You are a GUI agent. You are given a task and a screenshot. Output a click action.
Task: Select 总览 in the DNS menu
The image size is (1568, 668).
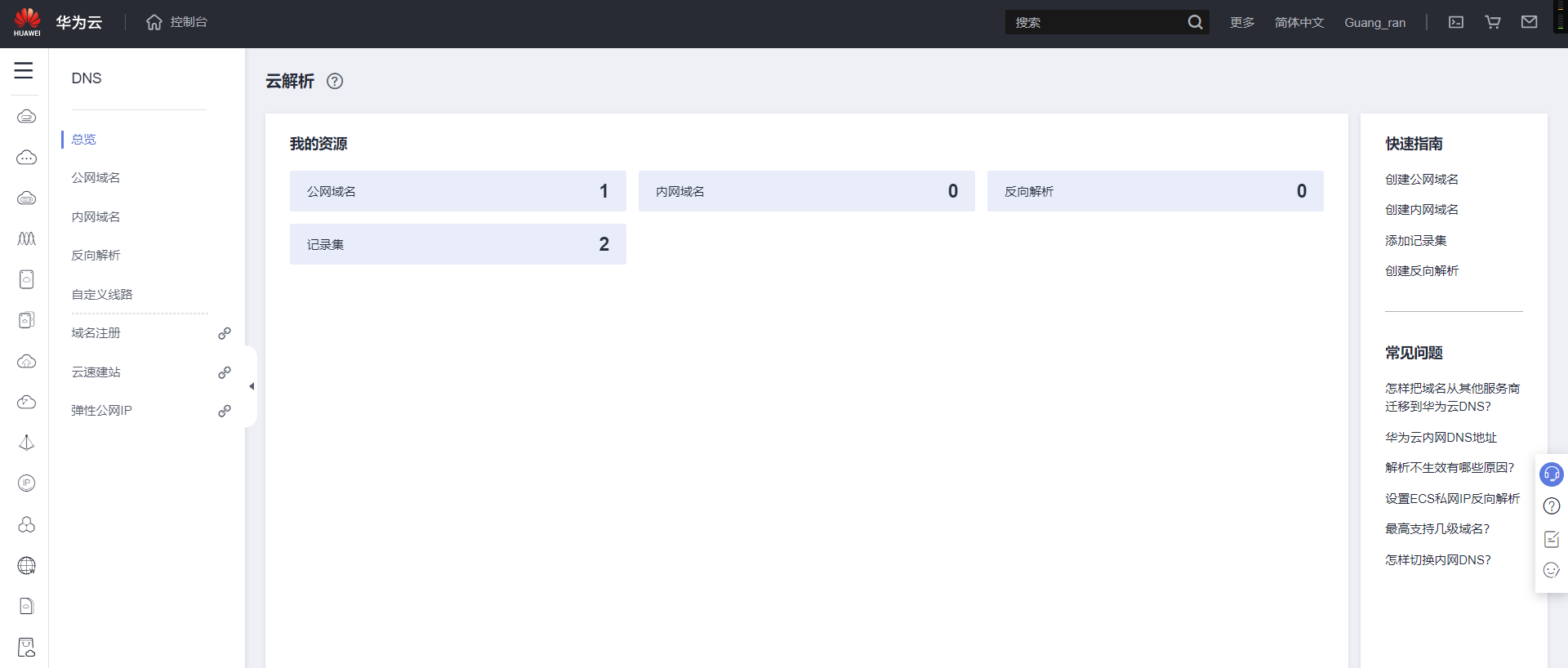point(83,140)
